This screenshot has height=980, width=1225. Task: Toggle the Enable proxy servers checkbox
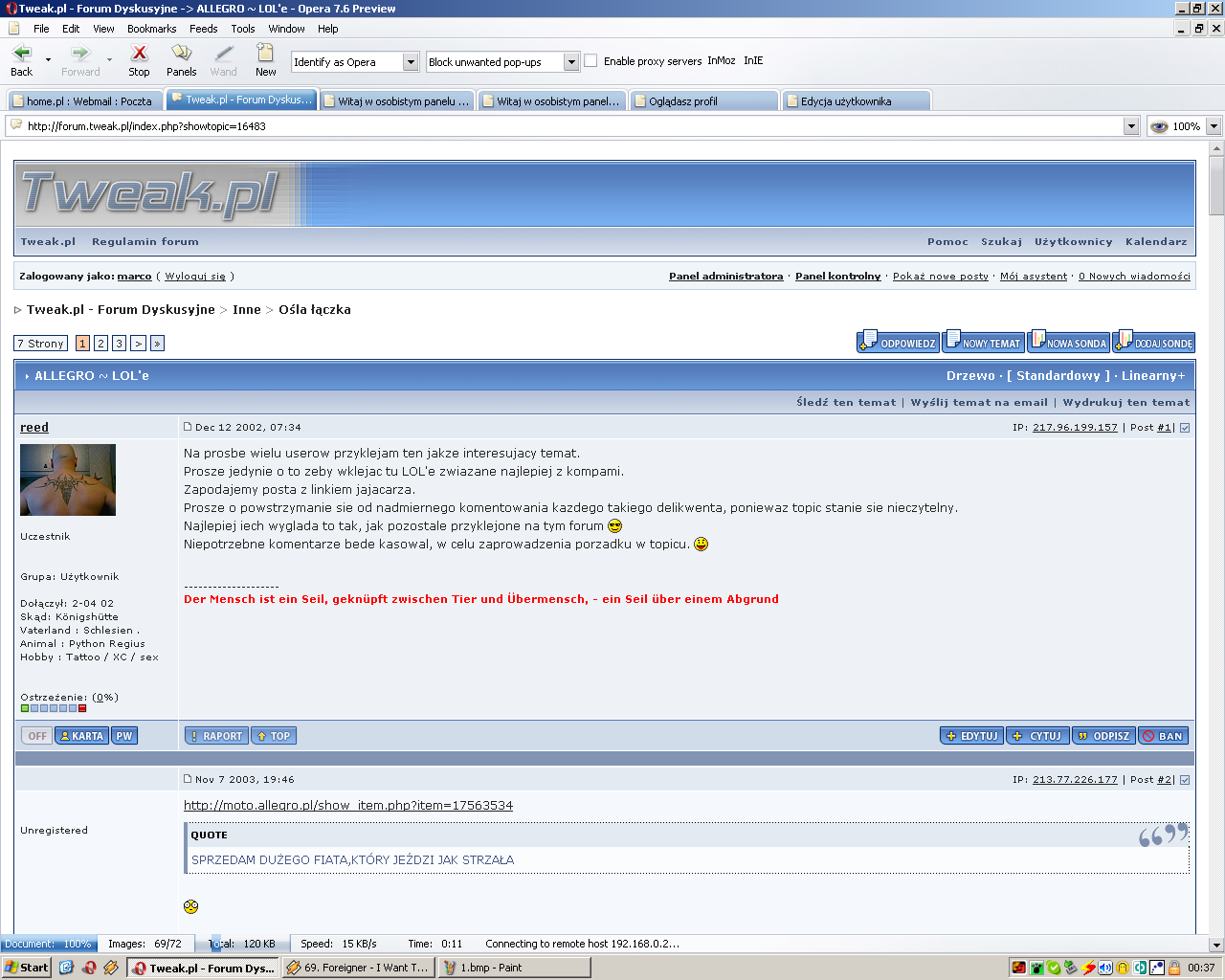pos(591,60)
